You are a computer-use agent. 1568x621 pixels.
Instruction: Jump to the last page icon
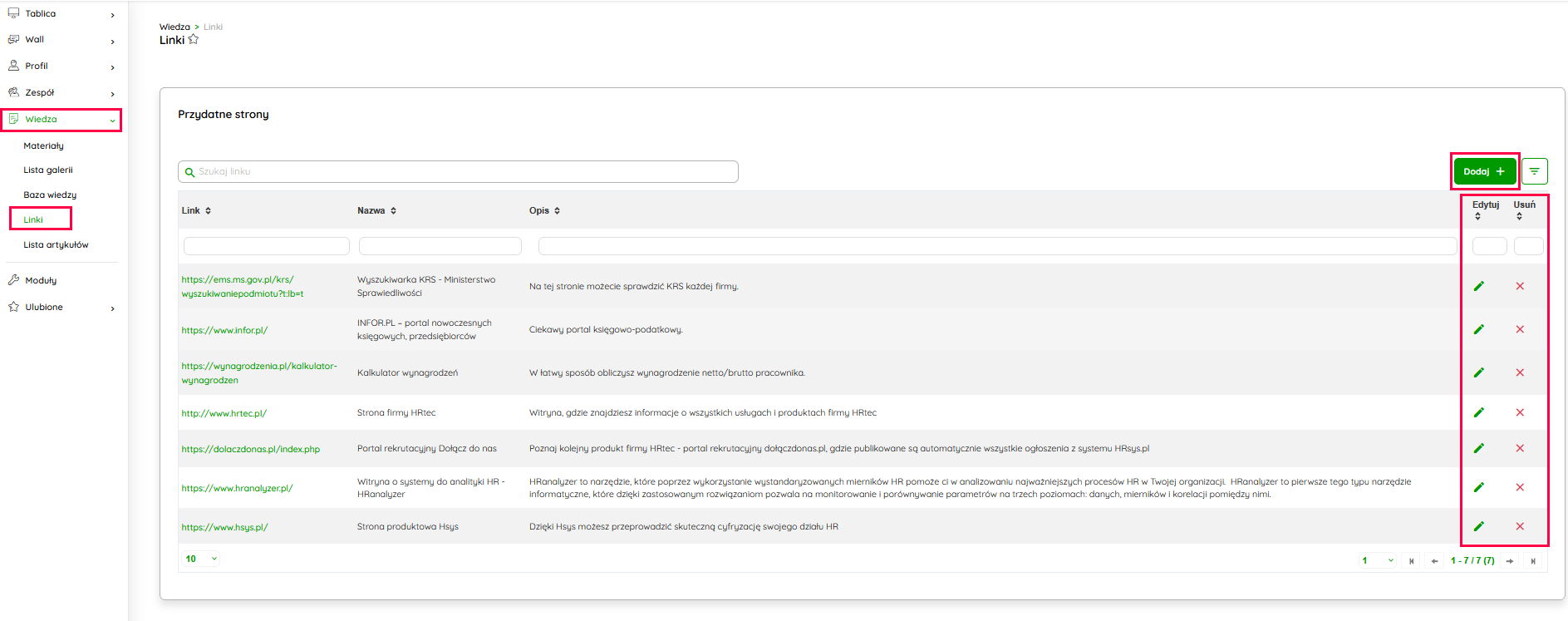pos(1532,560)
